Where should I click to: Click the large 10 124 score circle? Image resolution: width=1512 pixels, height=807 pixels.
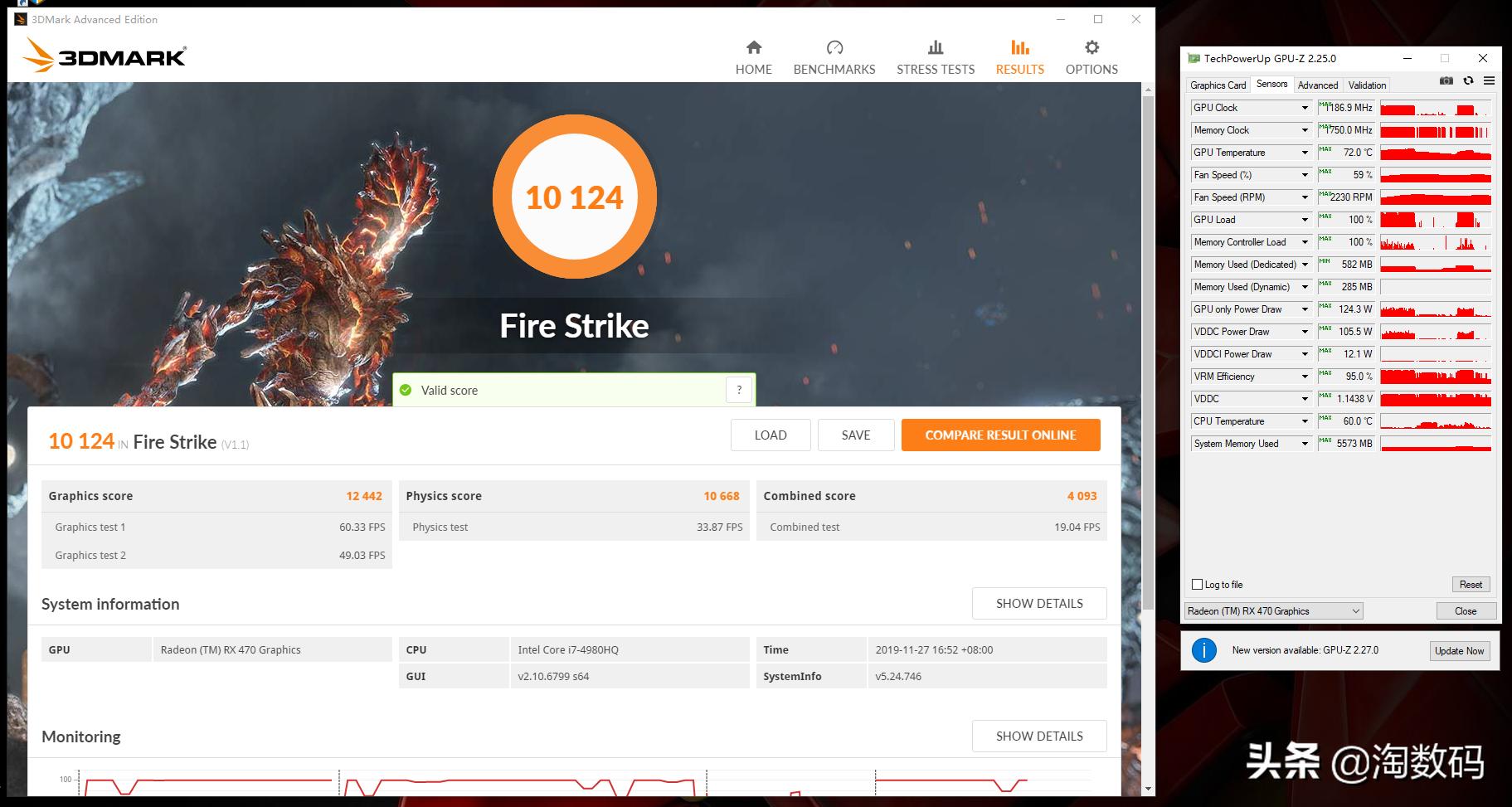click(x=575, y=197)
